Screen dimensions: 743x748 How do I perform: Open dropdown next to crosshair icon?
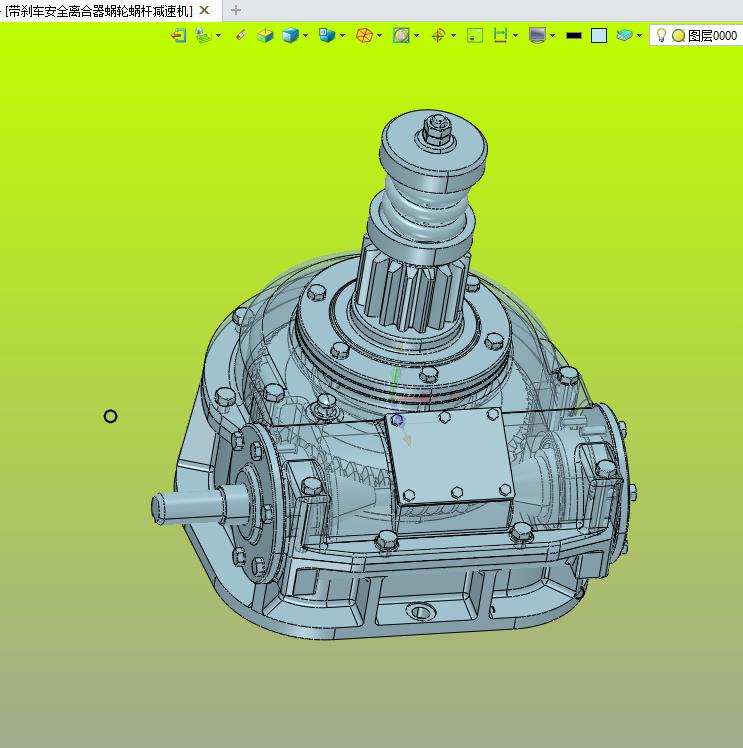point(454,35)
